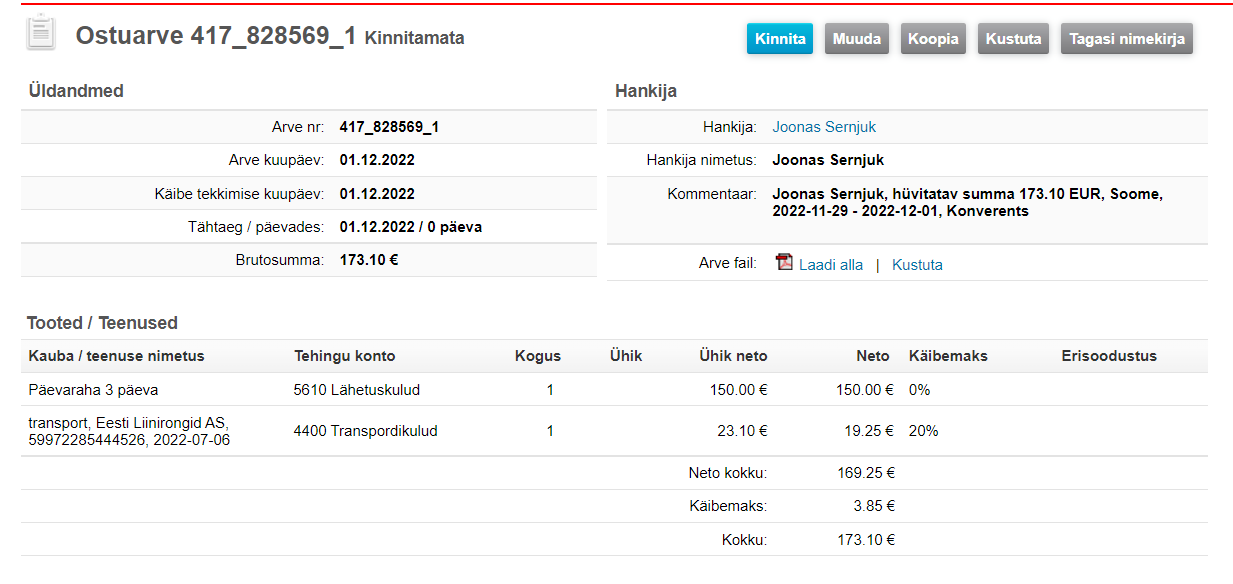Click Brutosumma value 173.10 €
This screenshot has width=1233, height=584.
tap(369, 260)
